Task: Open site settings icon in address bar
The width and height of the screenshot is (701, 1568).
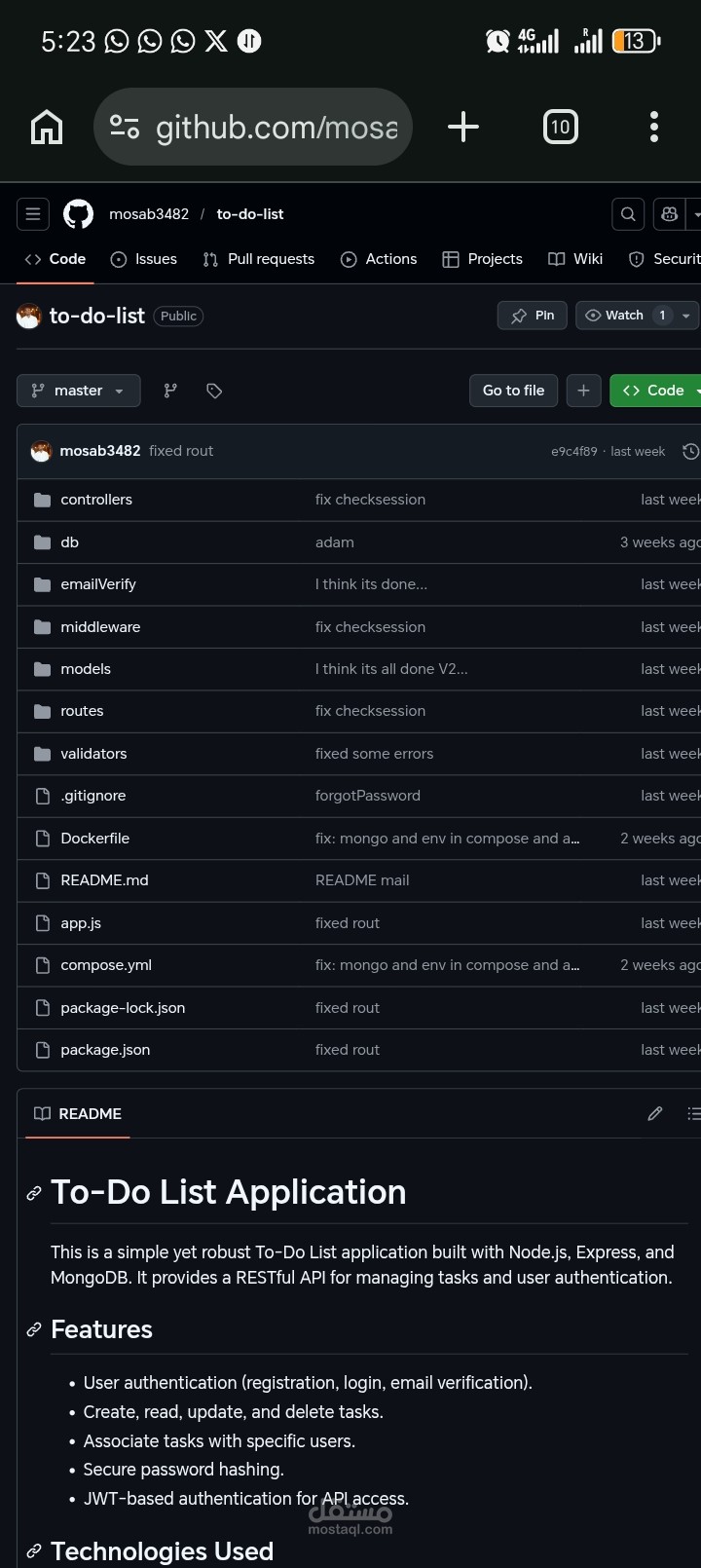Action: pos(125,127)
